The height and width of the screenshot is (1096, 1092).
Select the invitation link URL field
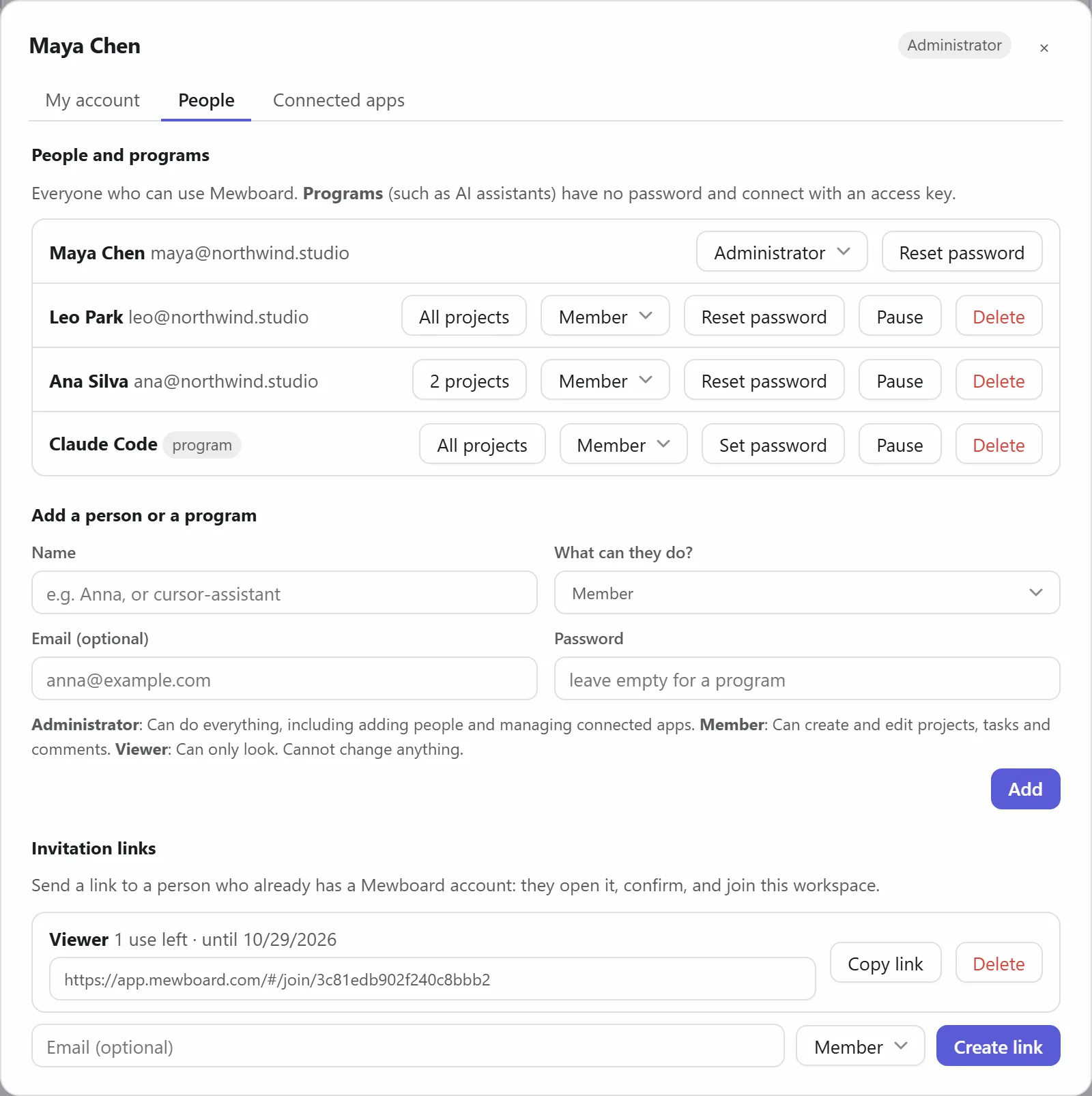click(432, 979)
